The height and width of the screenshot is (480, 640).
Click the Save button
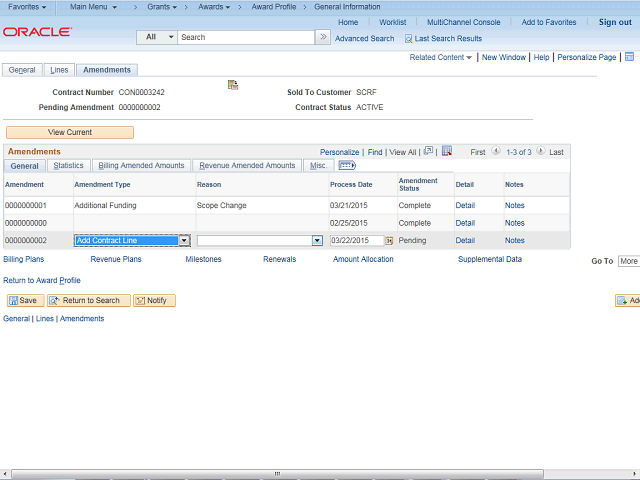coord(22,300)
